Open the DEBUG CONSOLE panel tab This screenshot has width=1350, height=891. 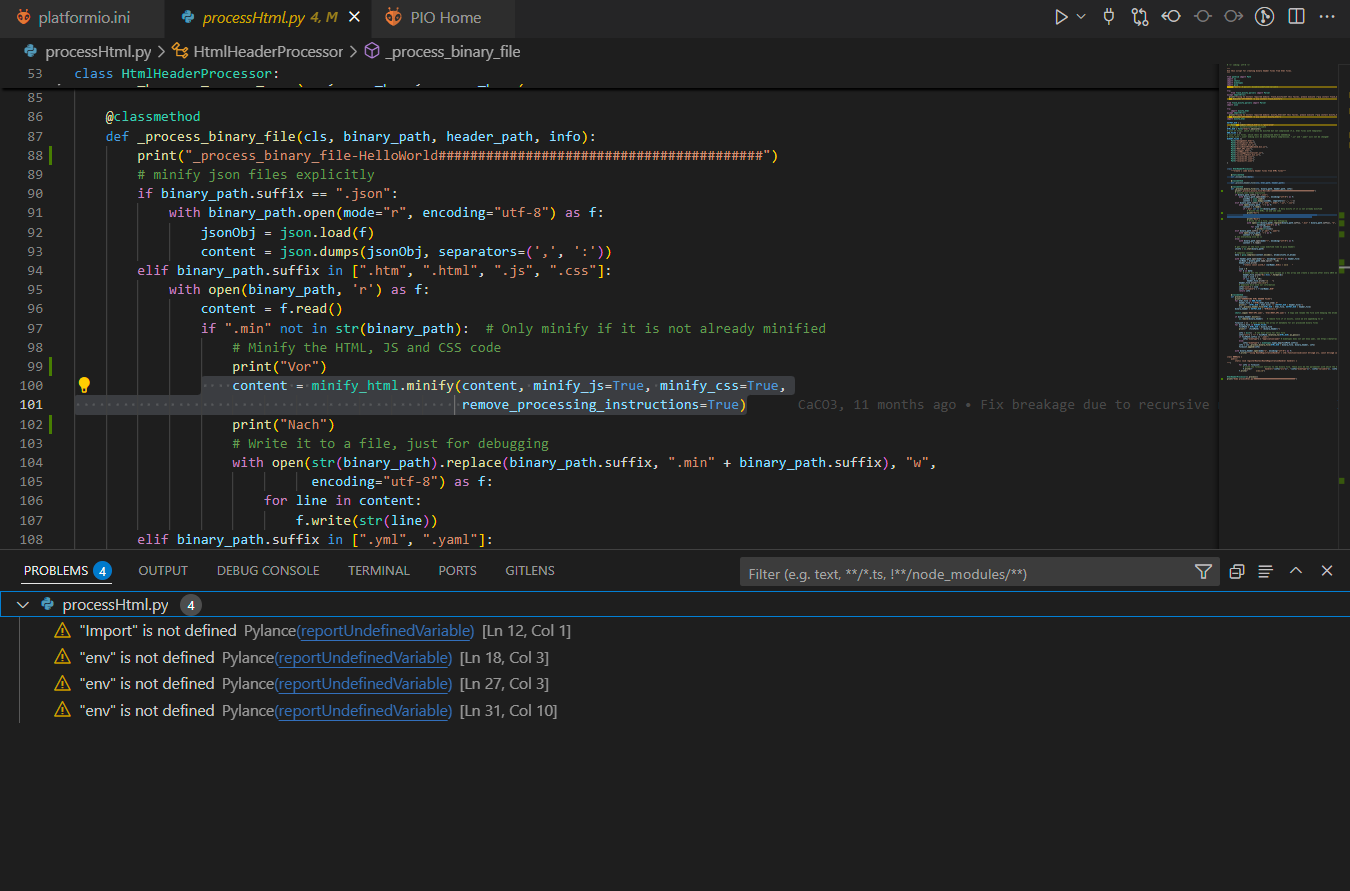tap(268, 570)
